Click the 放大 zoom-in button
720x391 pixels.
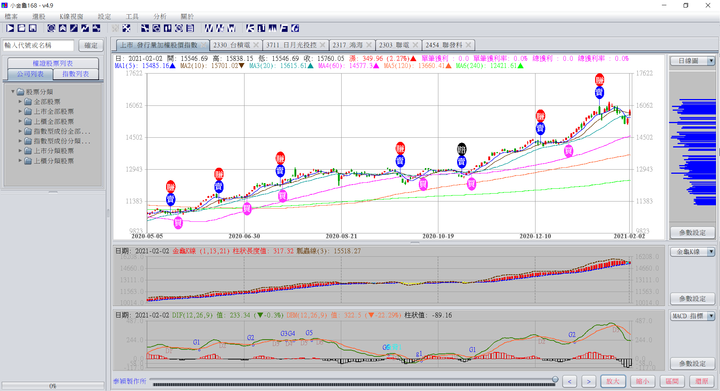coord(613,381)
